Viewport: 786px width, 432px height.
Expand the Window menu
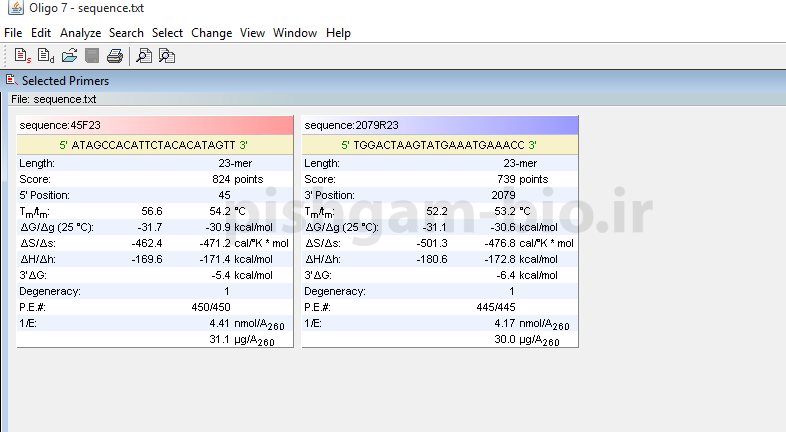click(295, 33)
